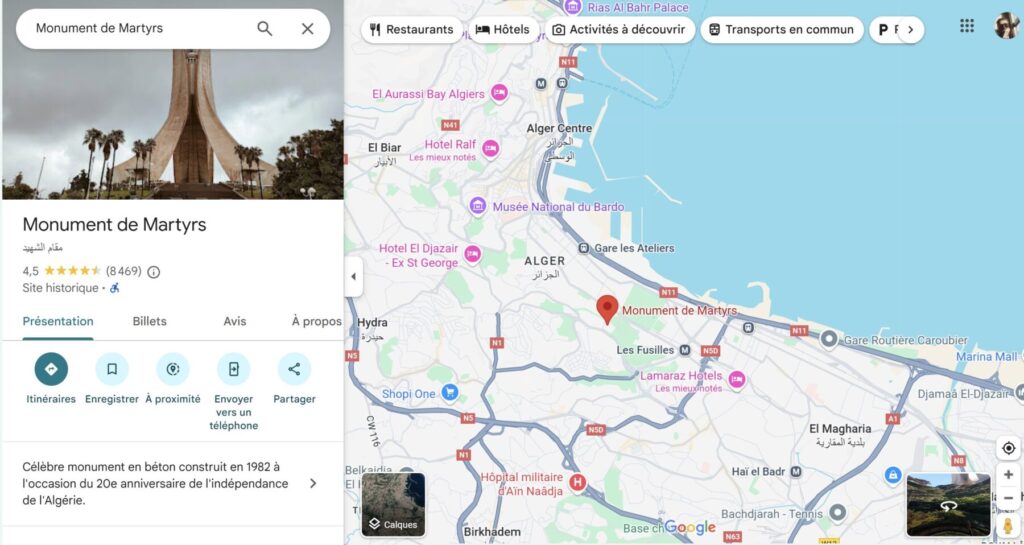Switch to the Billets tab
This screenshot has height=545, width=1024.
150,321
